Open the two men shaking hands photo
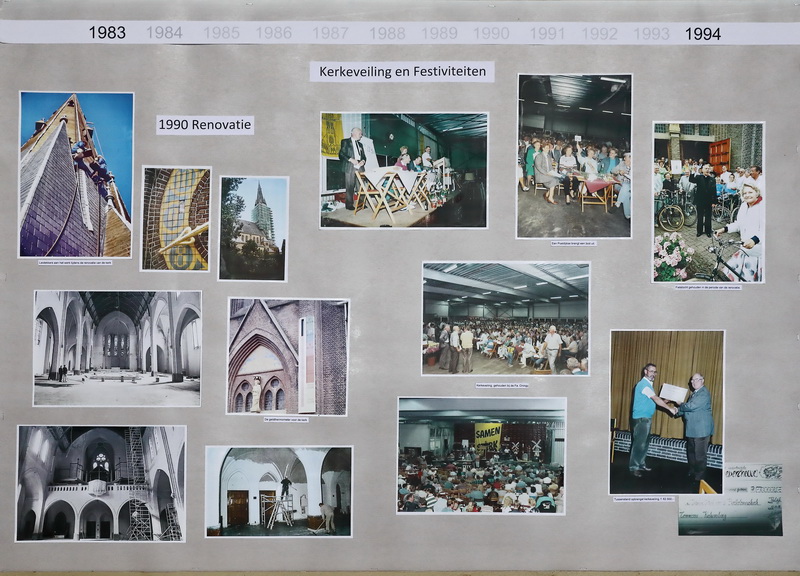800x576 pixels. (x=666, y=411)
